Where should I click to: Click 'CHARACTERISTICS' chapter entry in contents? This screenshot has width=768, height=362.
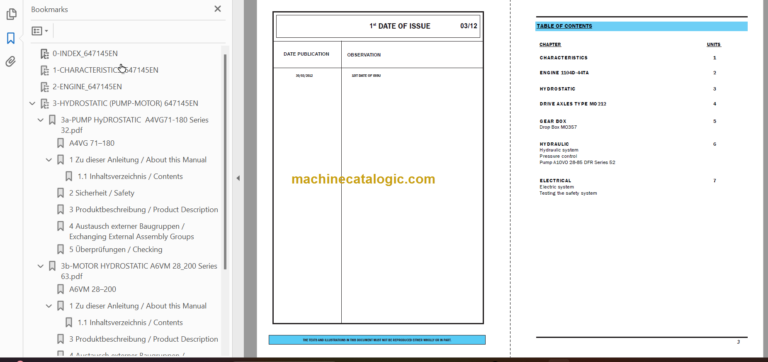563,58
